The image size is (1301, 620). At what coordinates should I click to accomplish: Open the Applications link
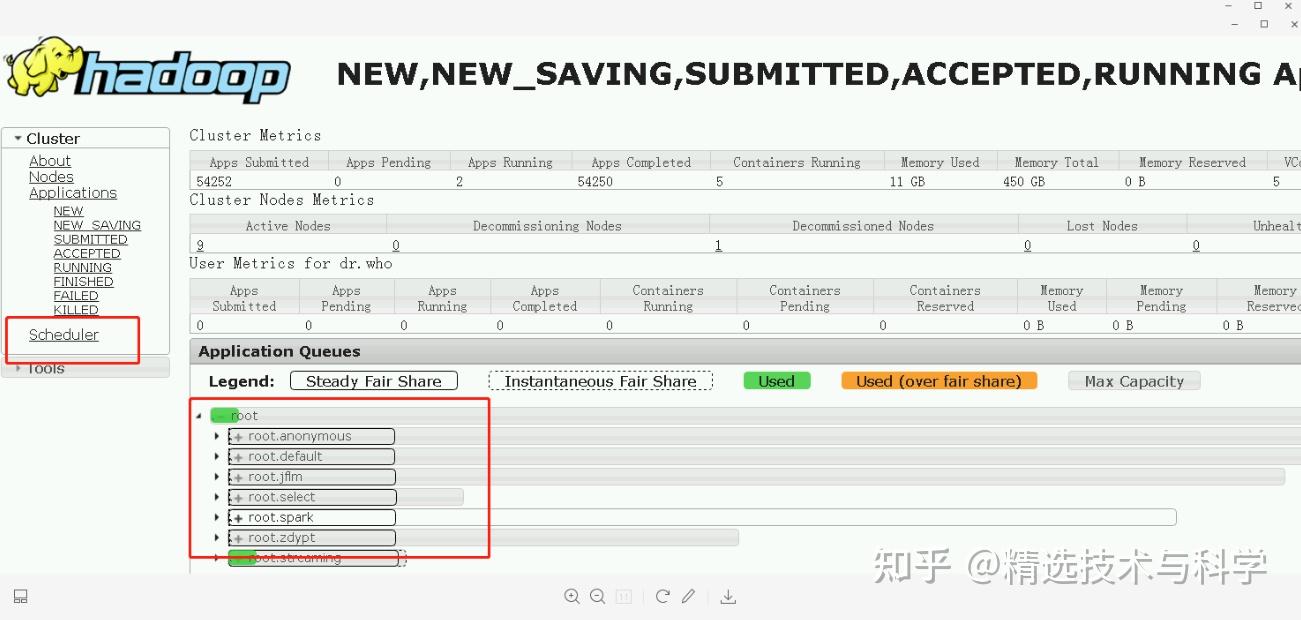(73, 193)
